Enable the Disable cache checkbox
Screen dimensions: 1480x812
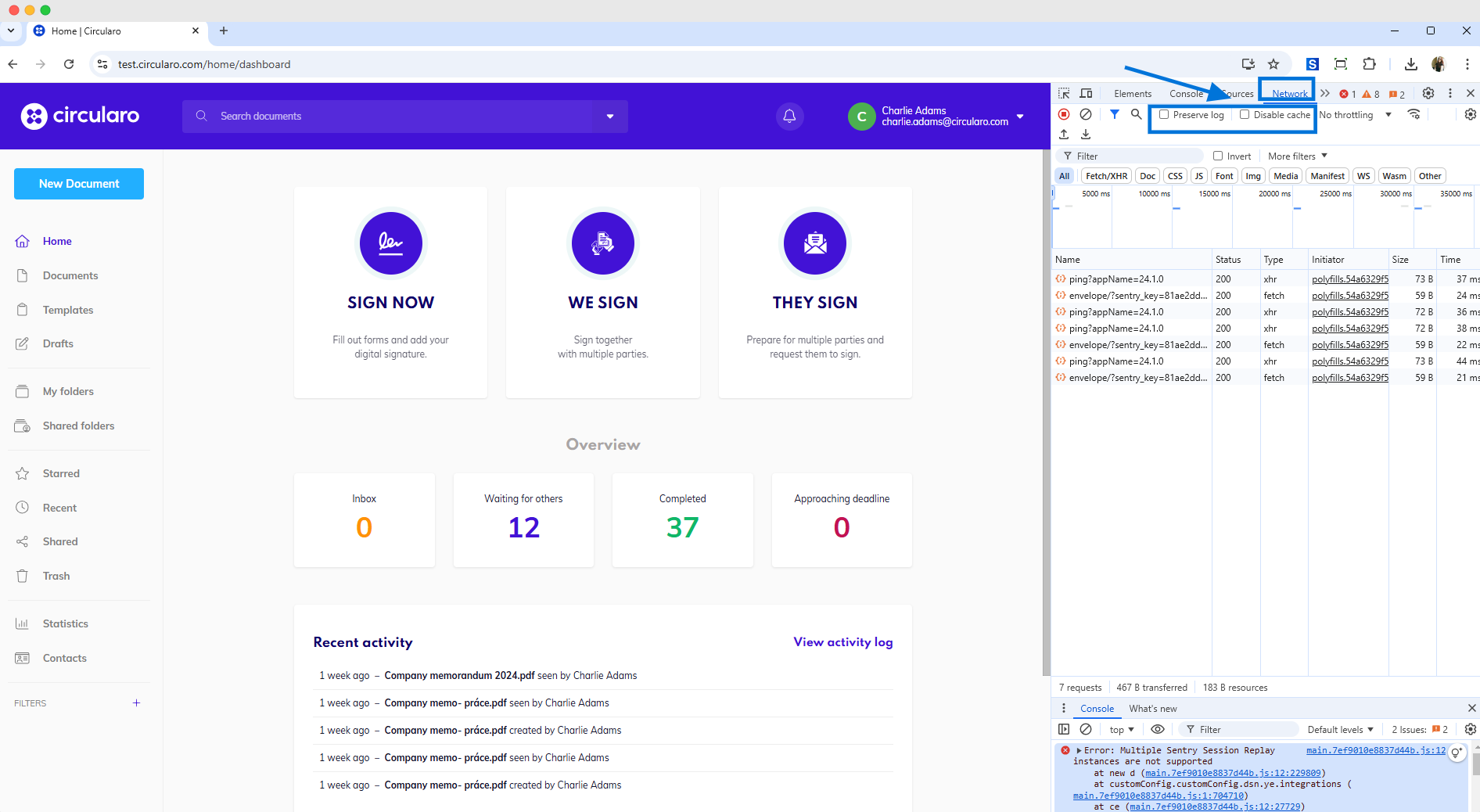[x=1245, y=114]
